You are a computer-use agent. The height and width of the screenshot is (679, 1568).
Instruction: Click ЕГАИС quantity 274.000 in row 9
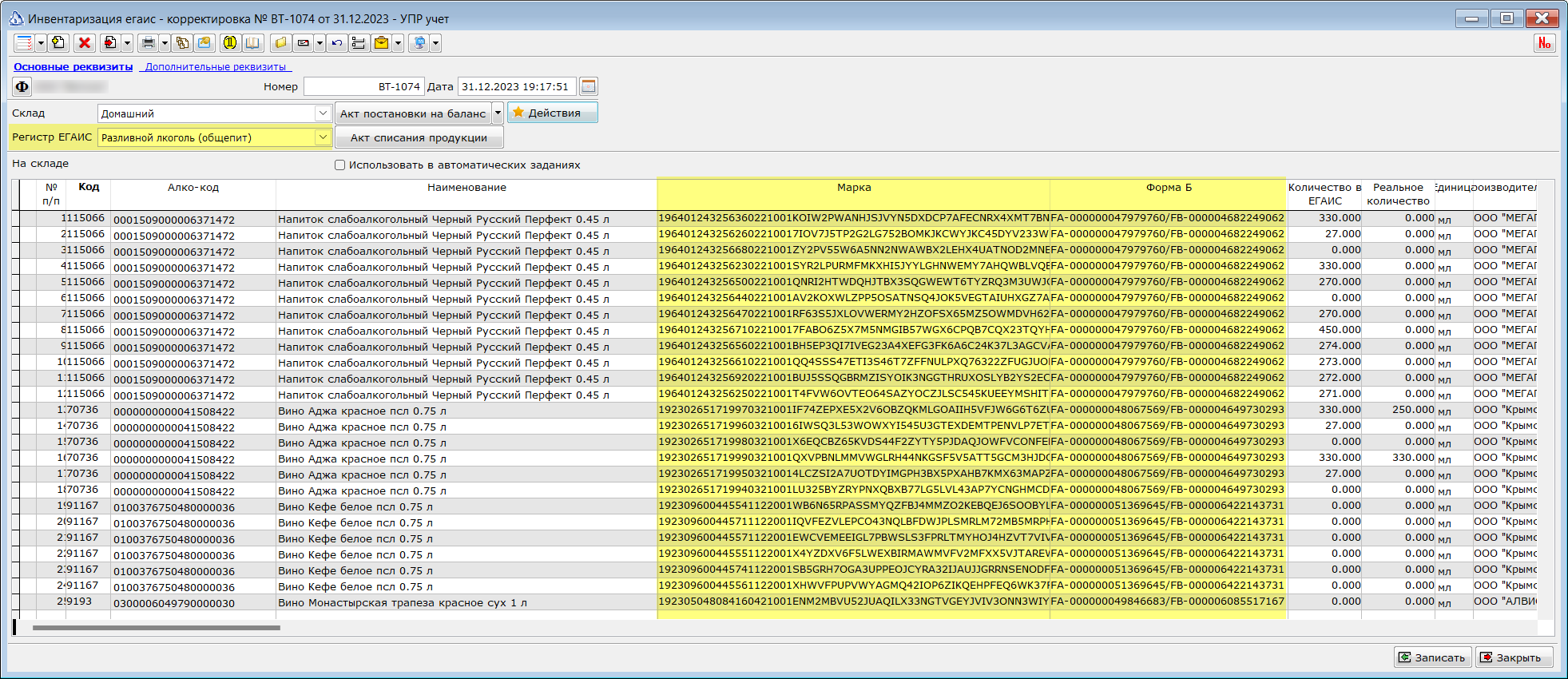pos(1324,346)
